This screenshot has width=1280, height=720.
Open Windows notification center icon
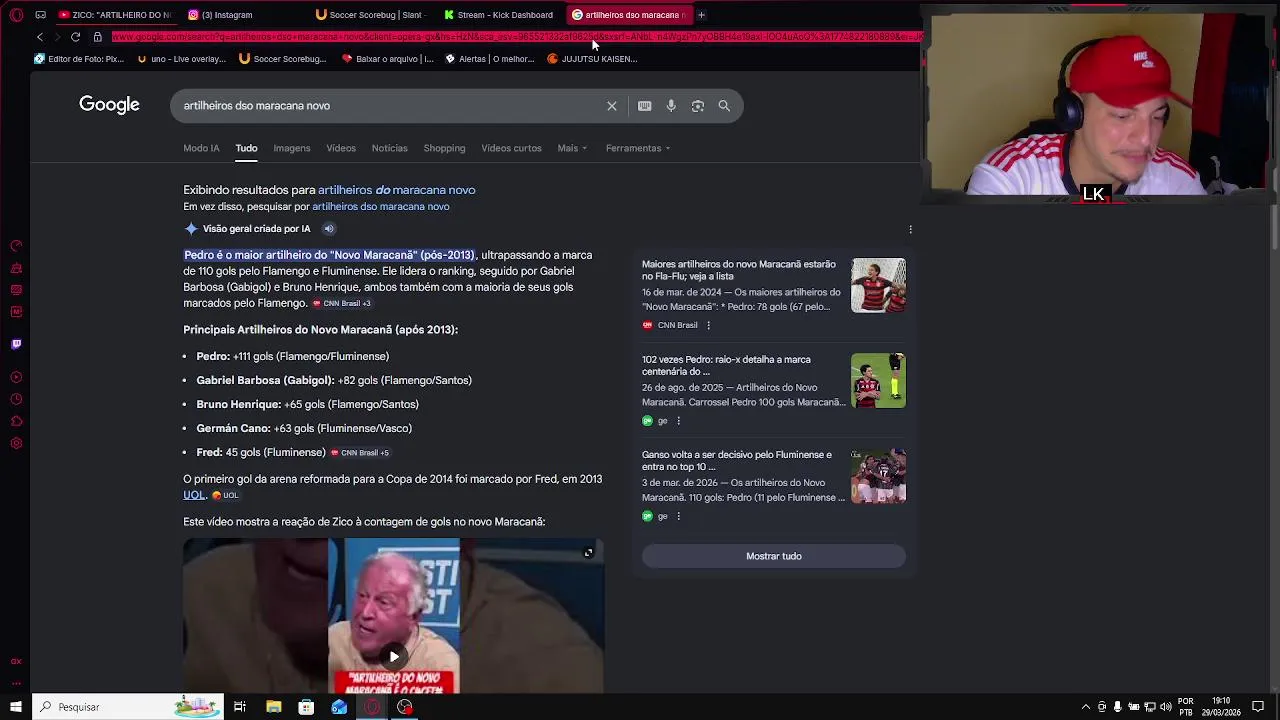(x=1258, y=707)
